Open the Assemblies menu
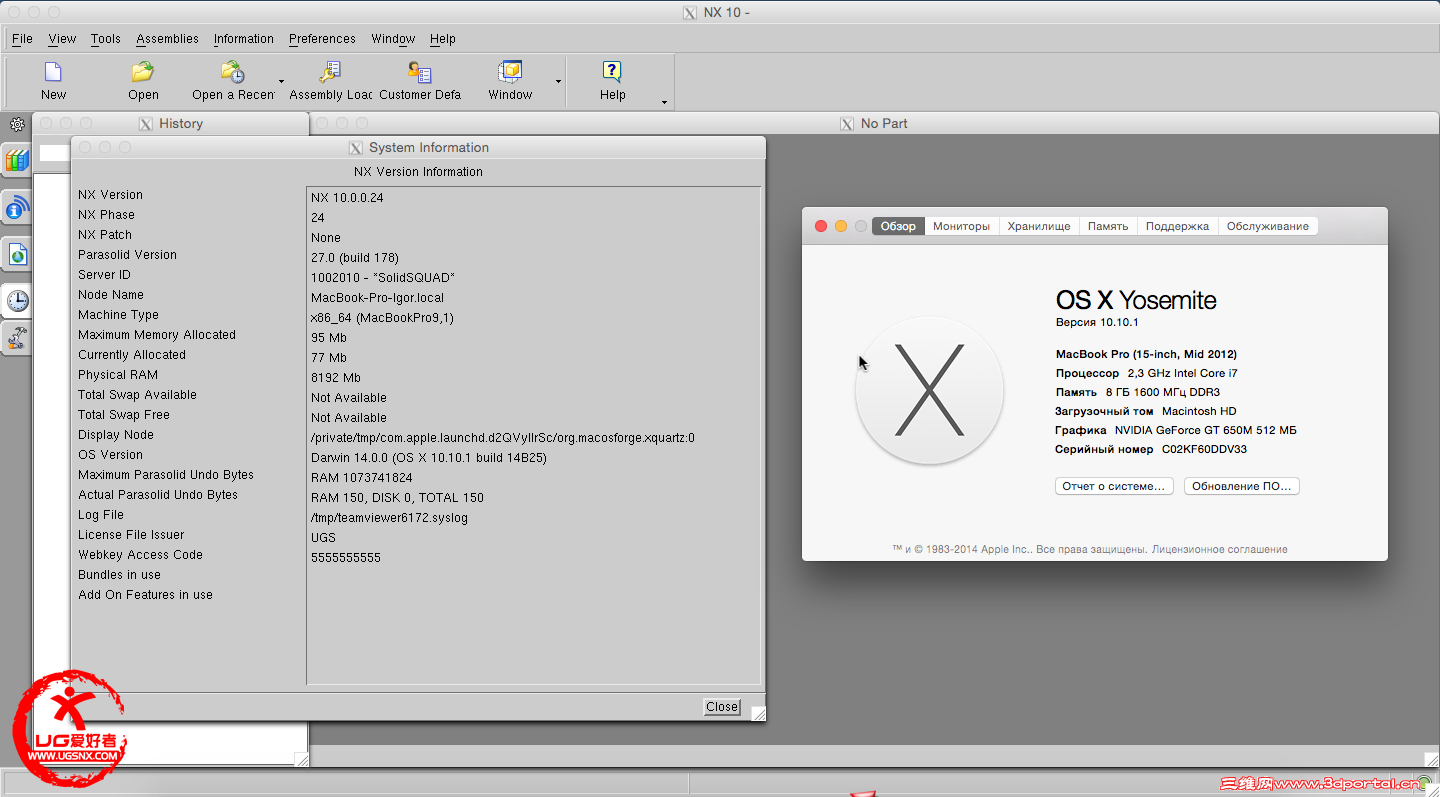1440x797 pixels. (x=167, y=39)
